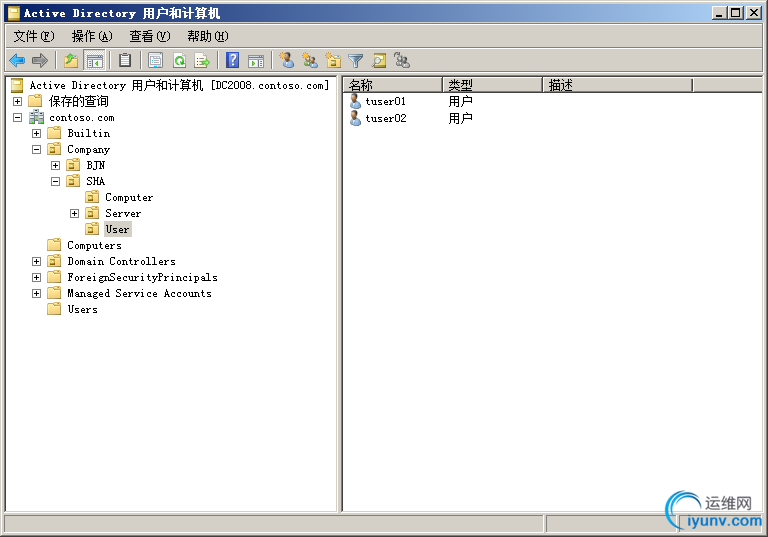The width and height of the screenshot is (768, 537).
Task: Sort by the 描述 column header
Action: (618, 85)
